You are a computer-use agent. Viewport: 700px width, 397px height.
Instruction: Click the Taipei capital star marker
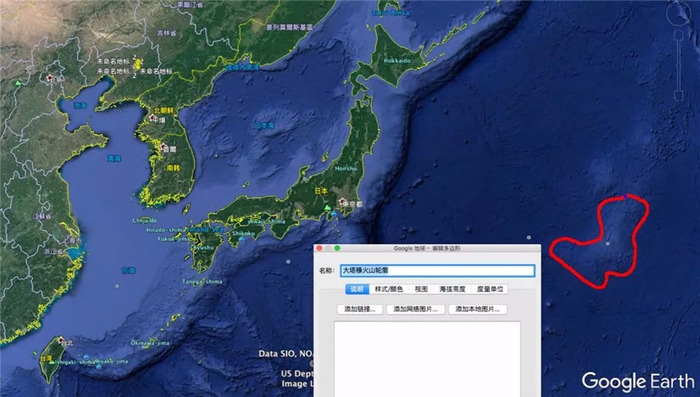tap(60, 340)
